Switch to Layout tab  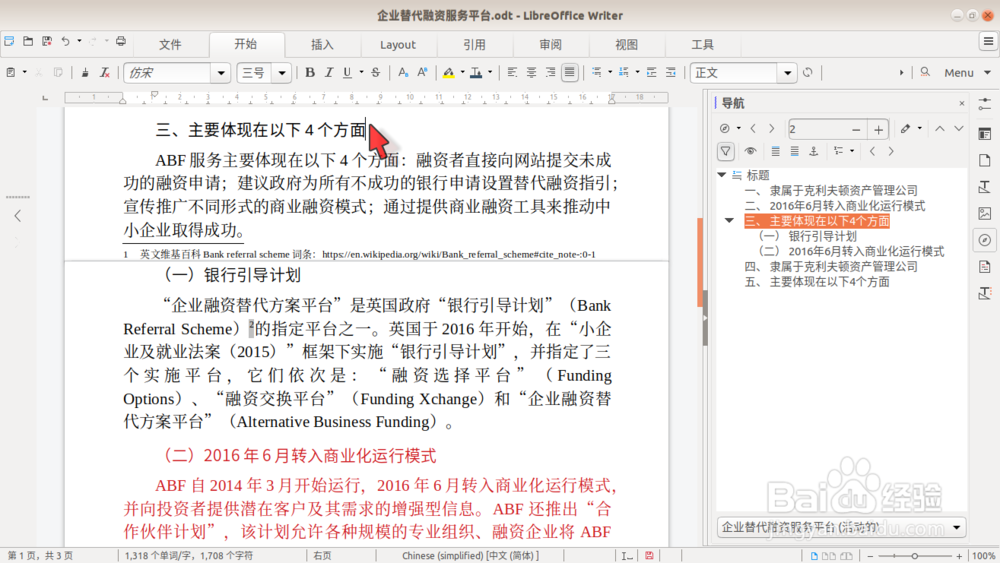tap(398, 45)
